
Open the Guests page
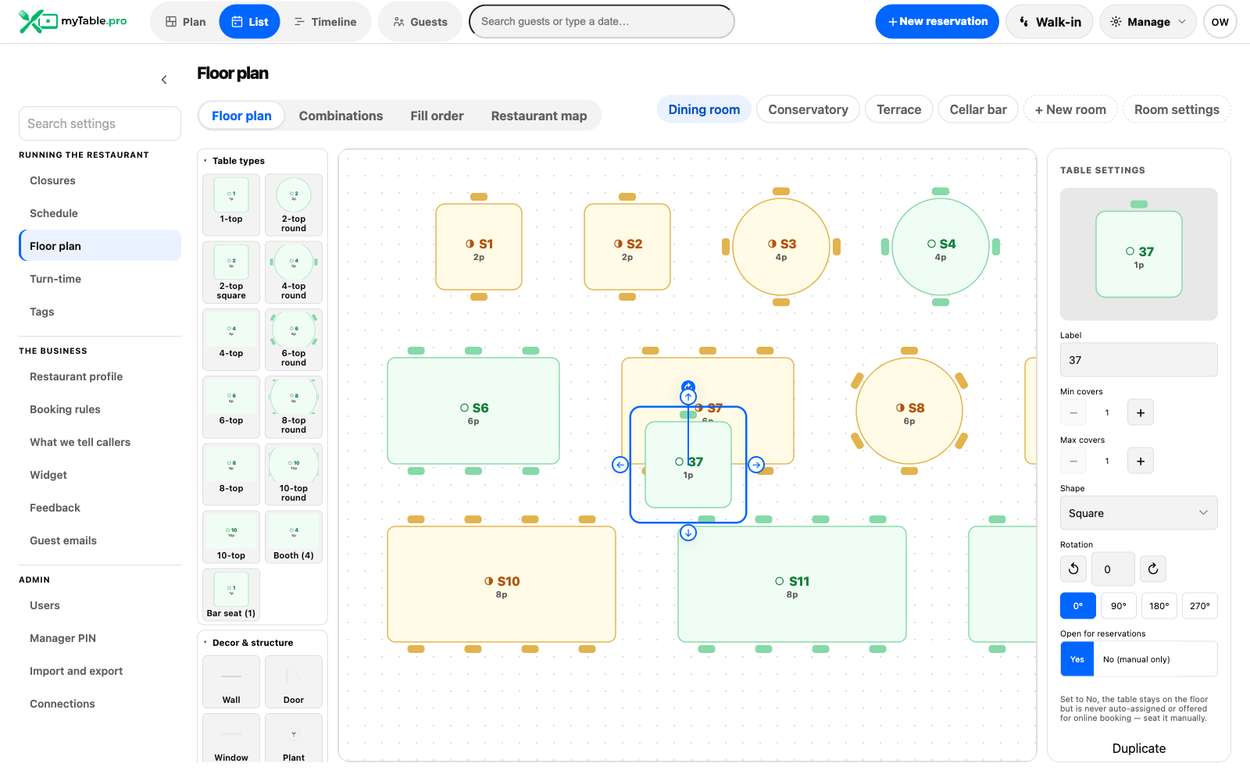point(419,21)
